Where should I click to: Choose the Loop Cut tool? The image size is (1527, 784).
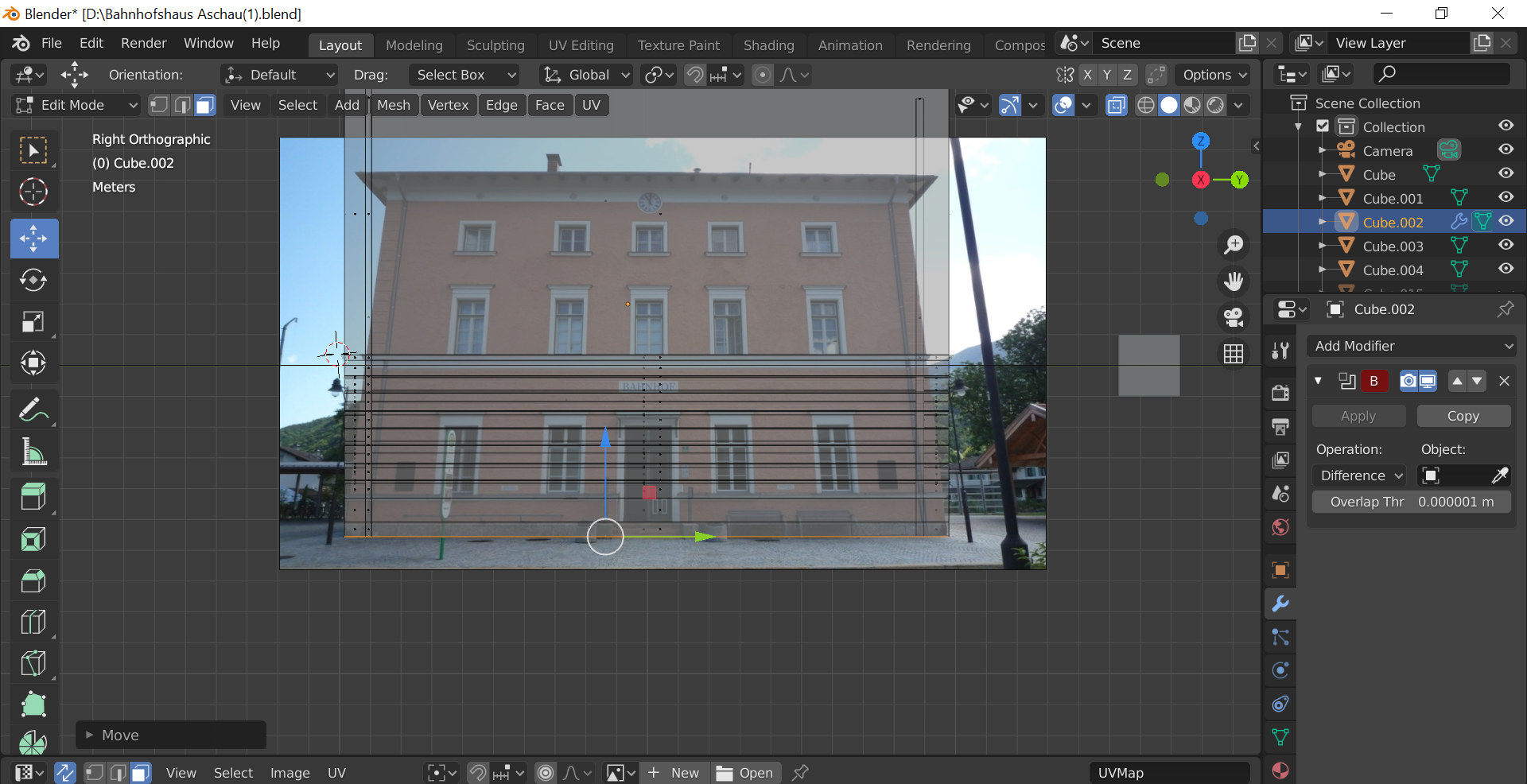[33, 622]
